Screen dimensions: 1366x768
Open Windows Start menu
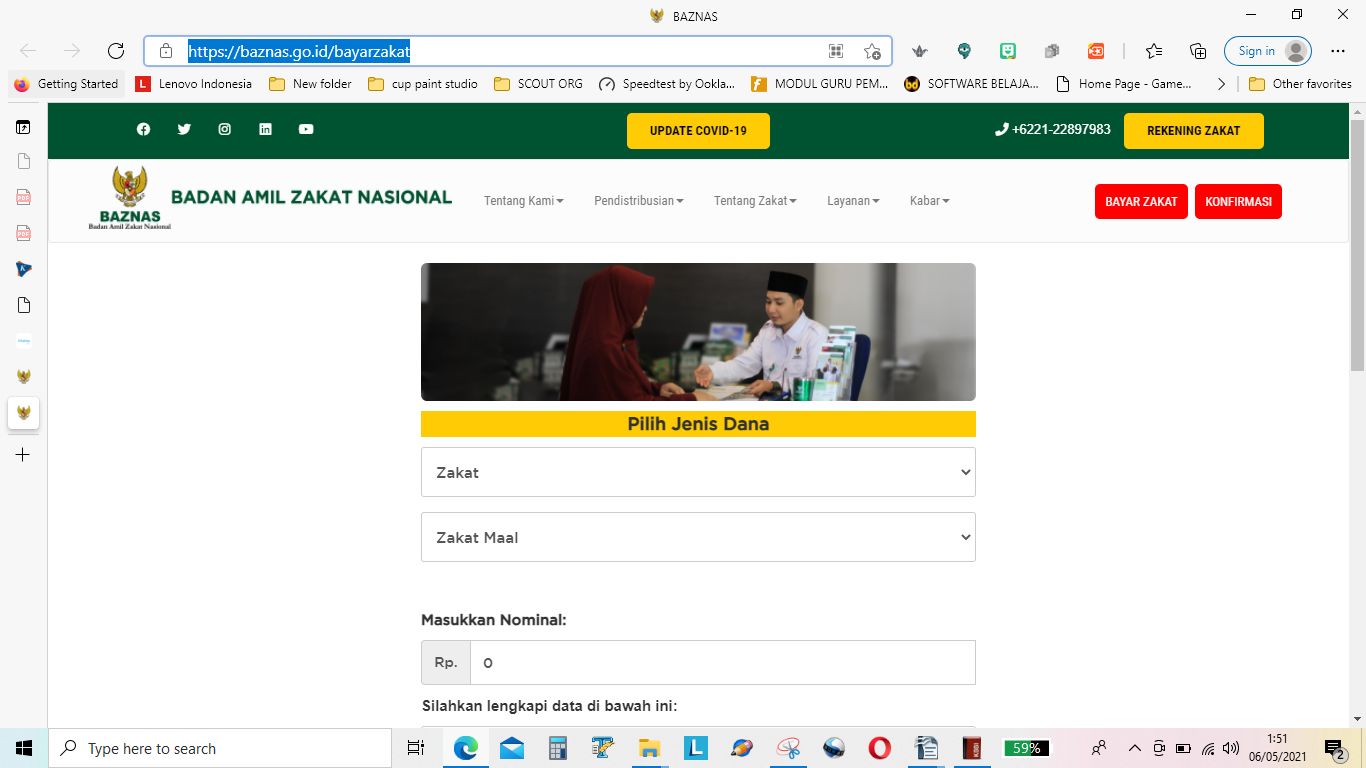pyautogui.click(x=24, y=748)
